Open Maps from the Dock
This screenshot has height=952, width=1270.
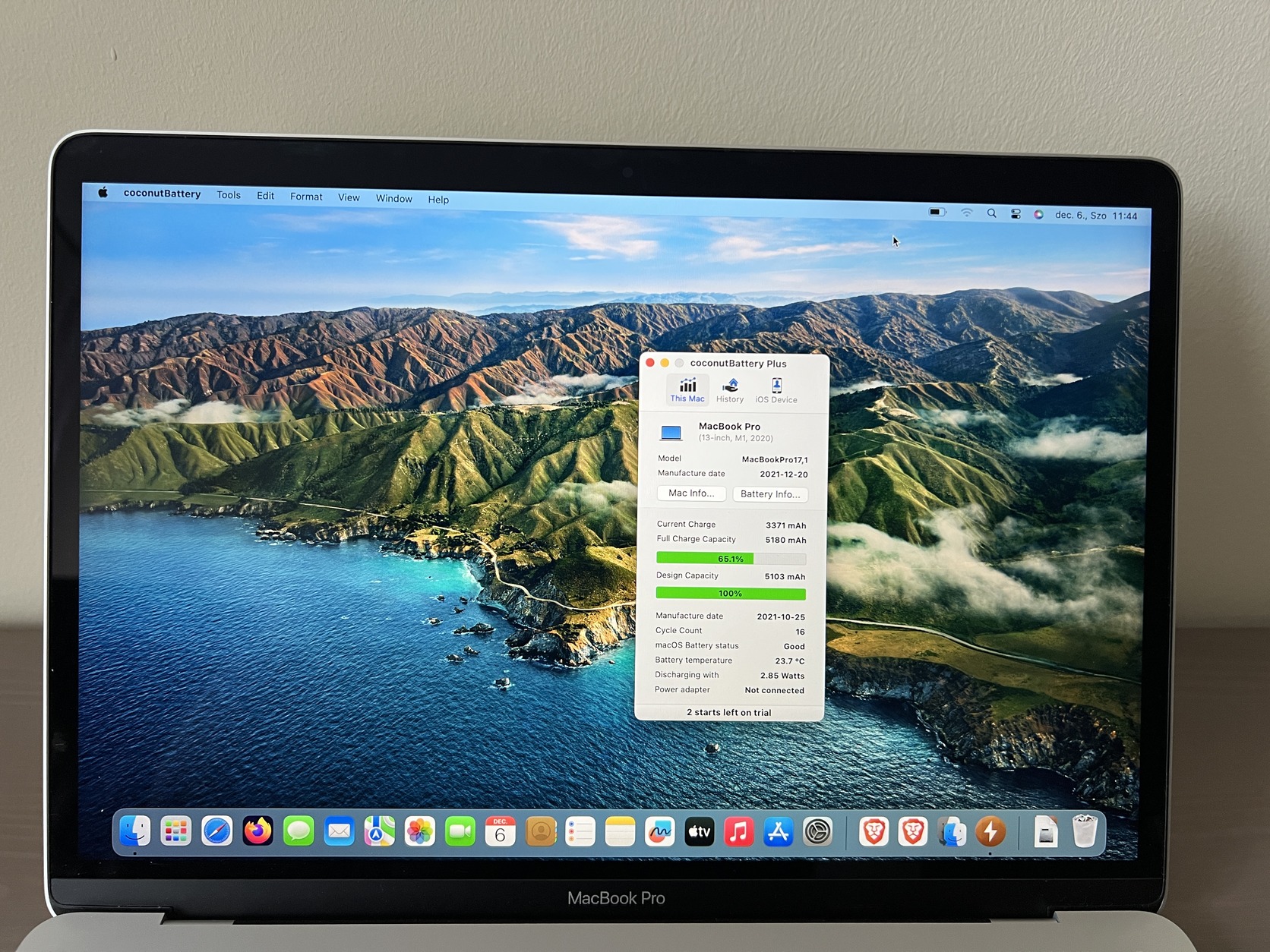[379, 832]
